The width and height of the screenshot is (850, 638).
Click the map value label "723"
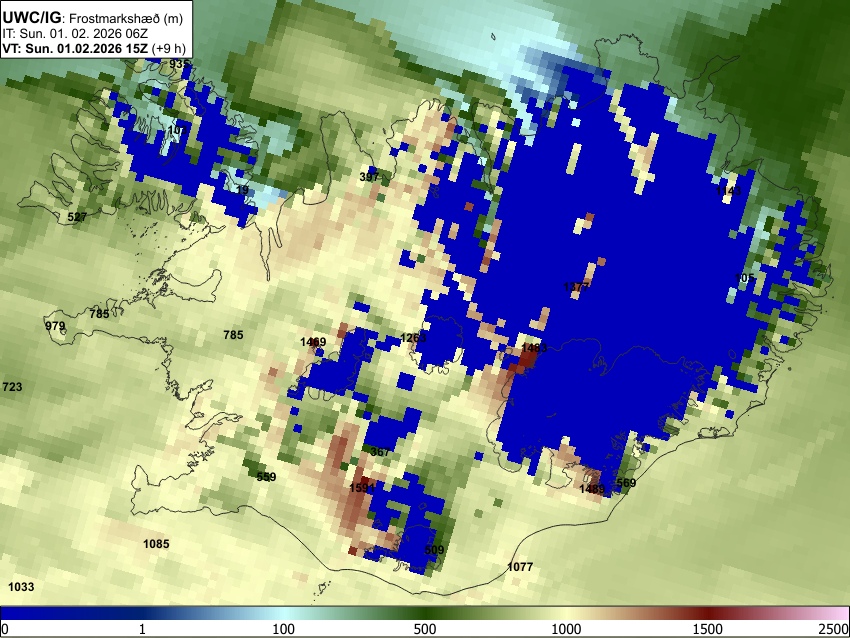coord(12,386)
